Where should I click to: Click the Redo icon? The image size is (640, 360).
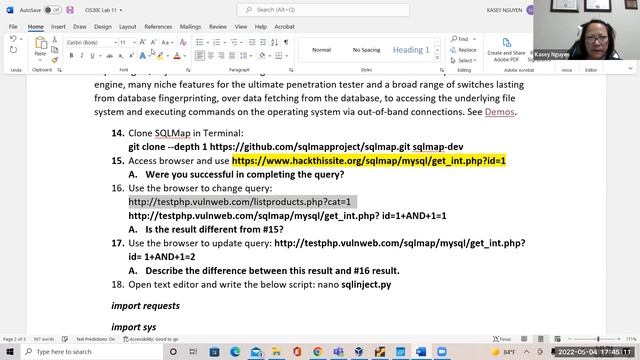(x=13, y=50)
